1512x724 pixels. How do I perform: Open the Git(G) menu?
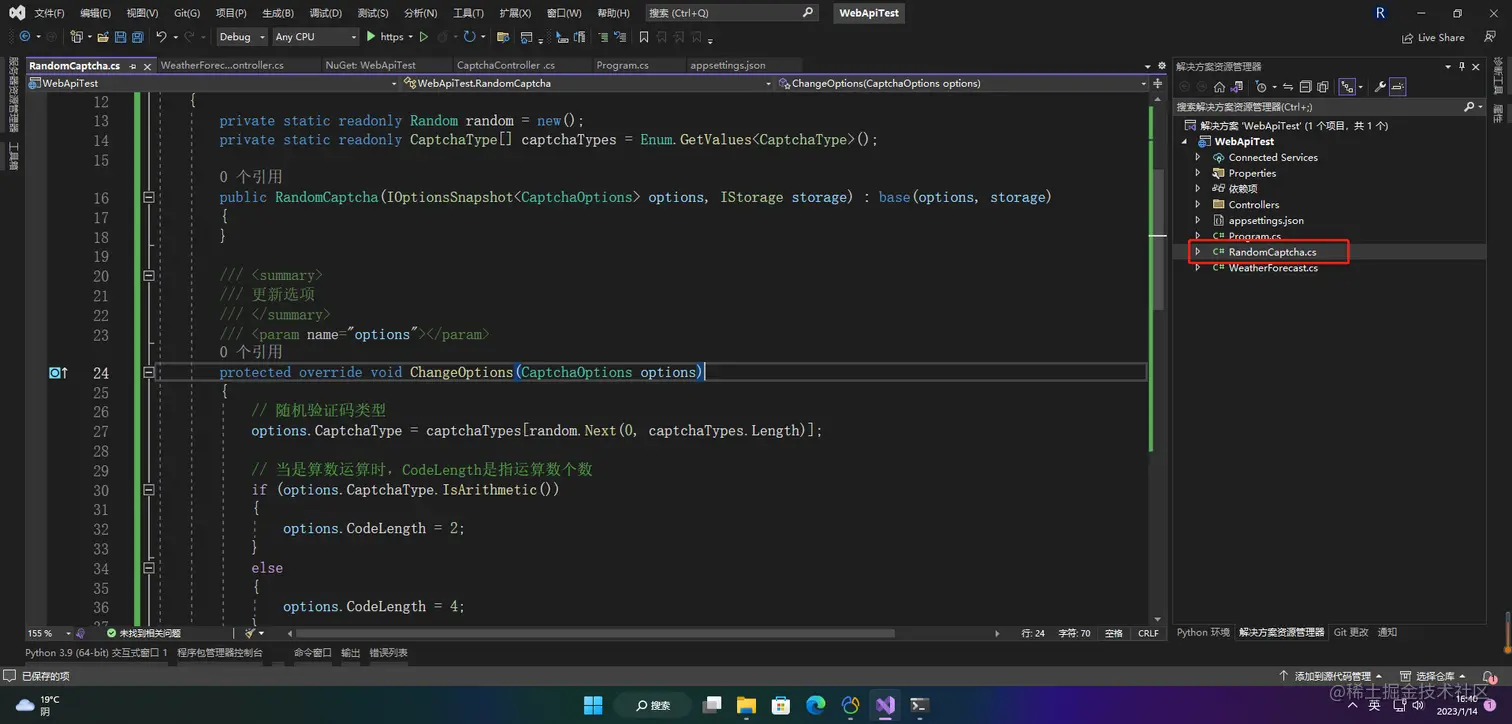[x=187, y=13]
